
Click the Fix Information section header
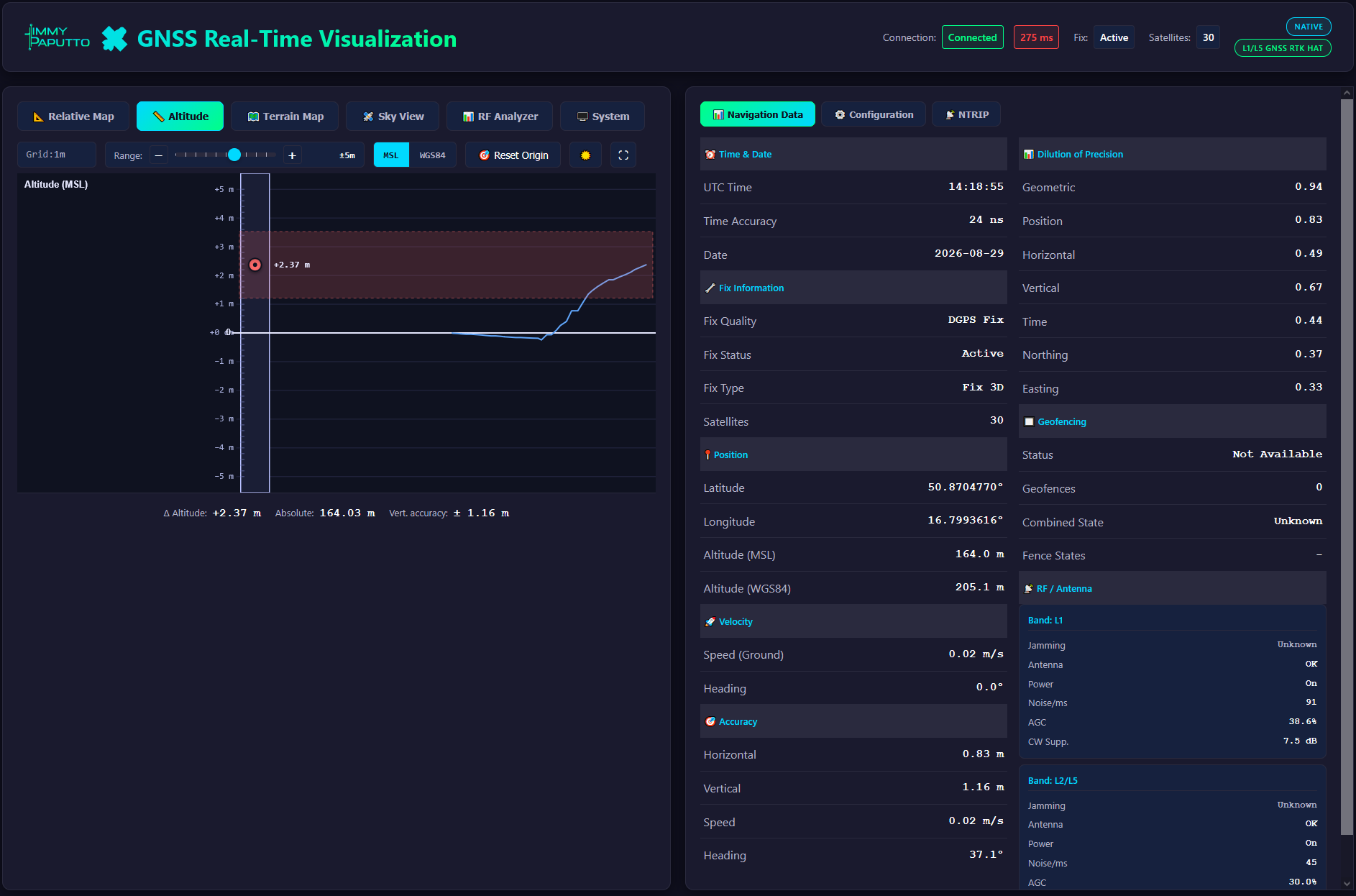pos(853,288)
